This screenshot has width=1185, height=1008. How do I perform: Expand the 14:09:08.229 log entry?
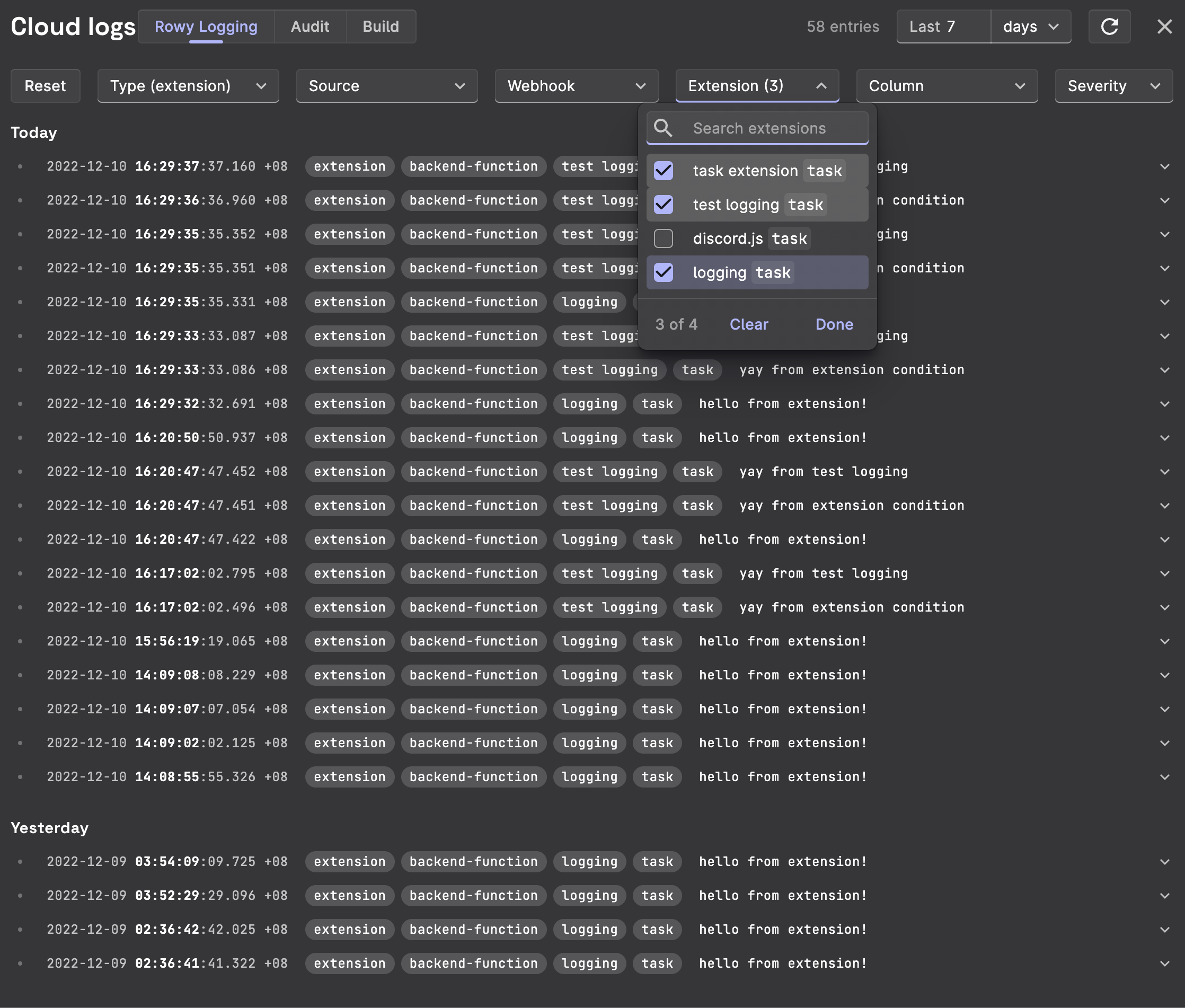coord(1164,675)
